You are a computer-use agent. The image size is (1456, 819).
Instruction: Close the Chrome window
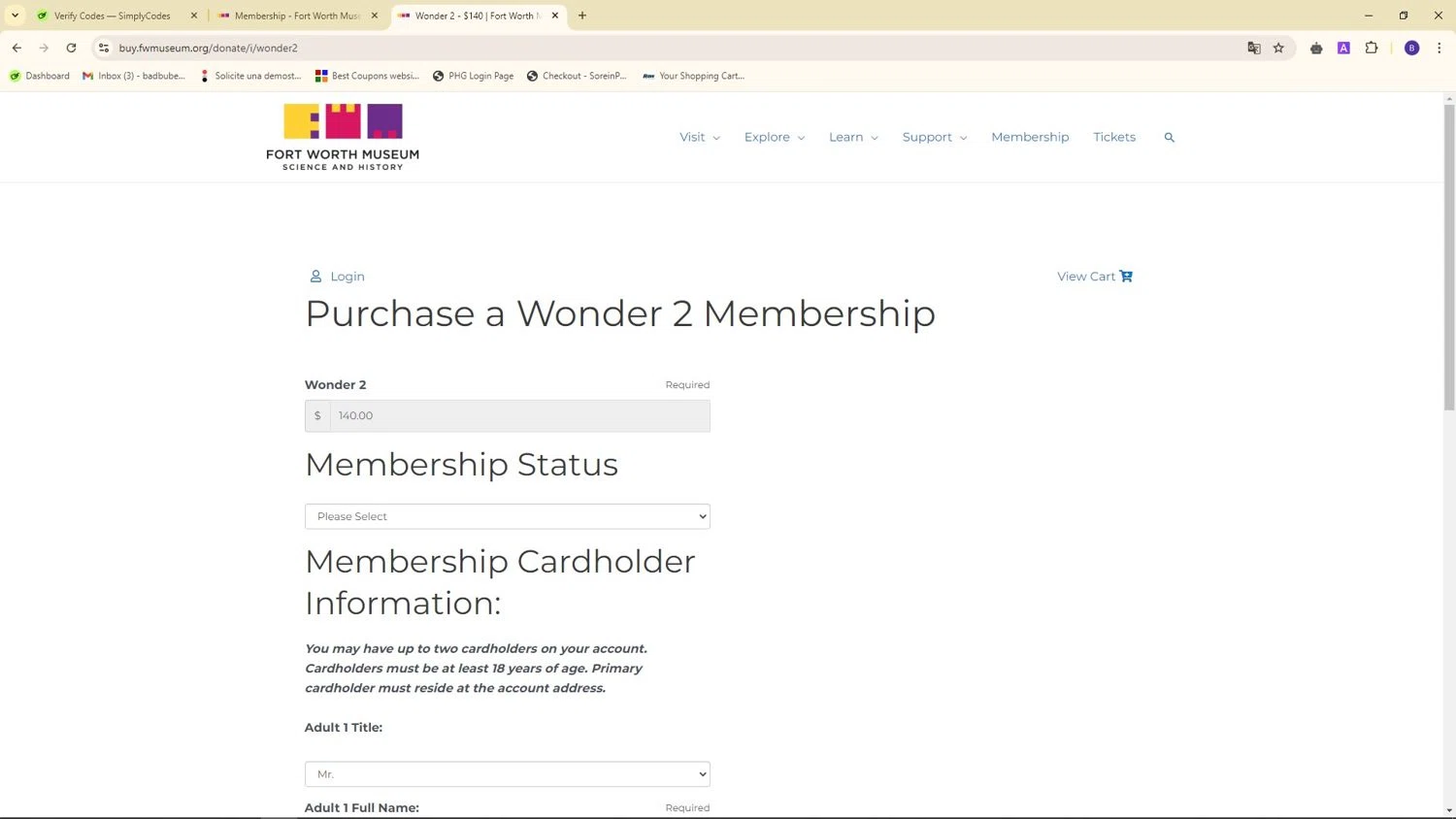[1439, 16]
